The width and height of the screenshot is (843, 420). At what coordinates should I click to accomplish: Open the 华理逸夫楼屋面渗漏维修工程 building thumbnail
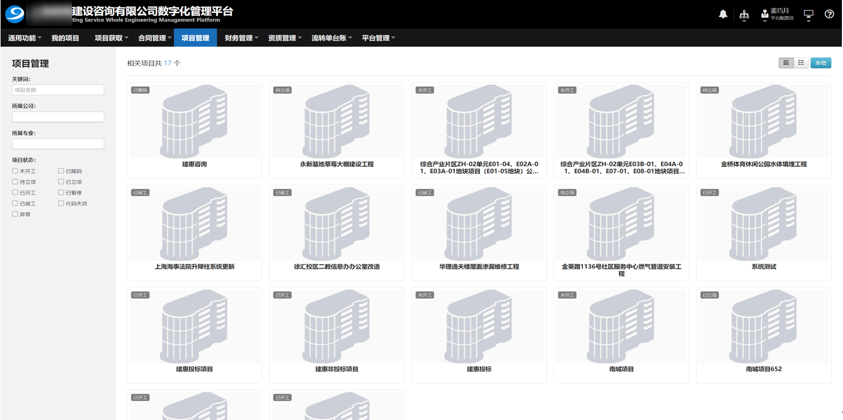click(479, 224)
